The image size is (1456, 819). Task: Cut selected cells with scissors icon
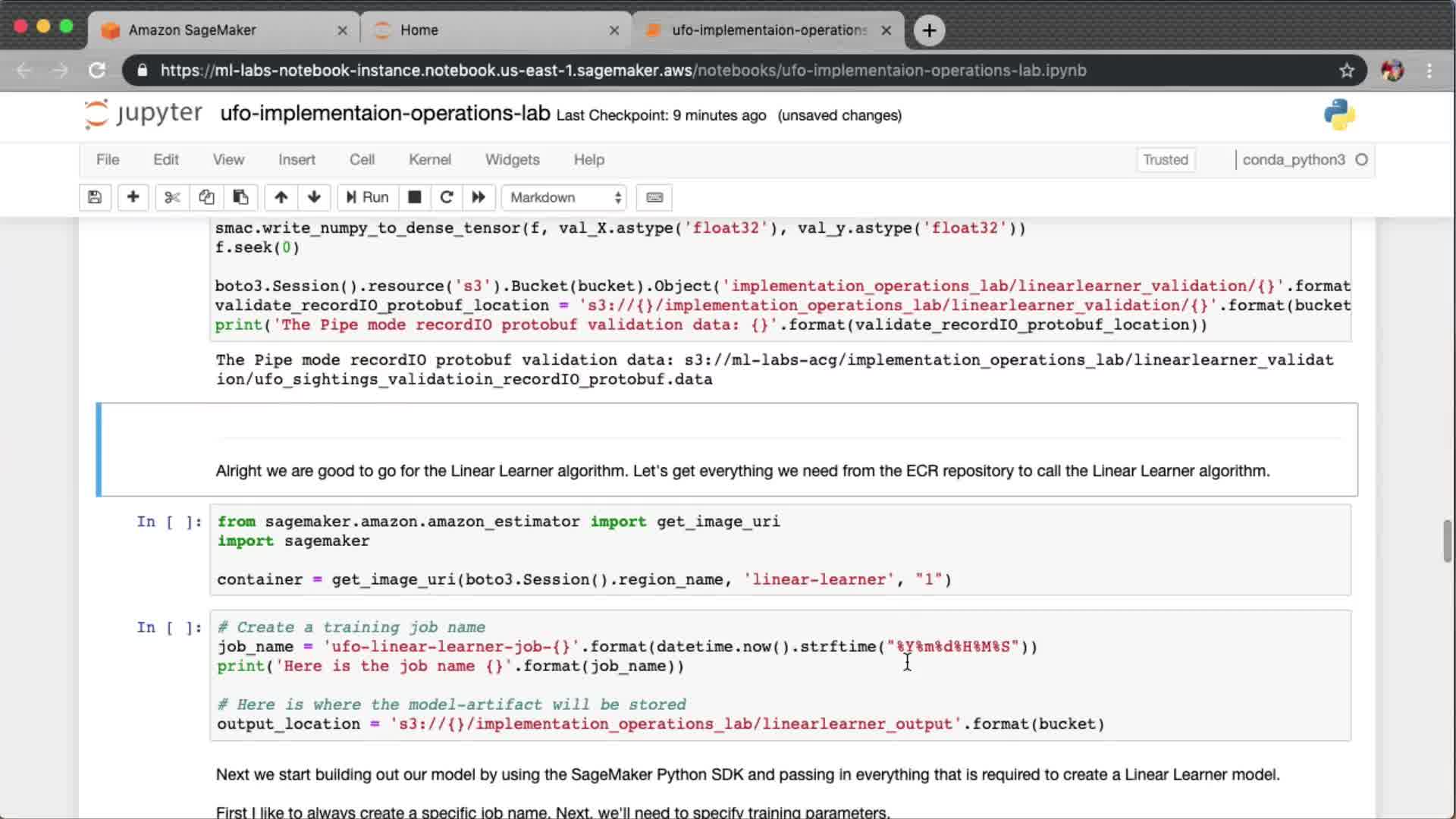[x=172, y=197]
